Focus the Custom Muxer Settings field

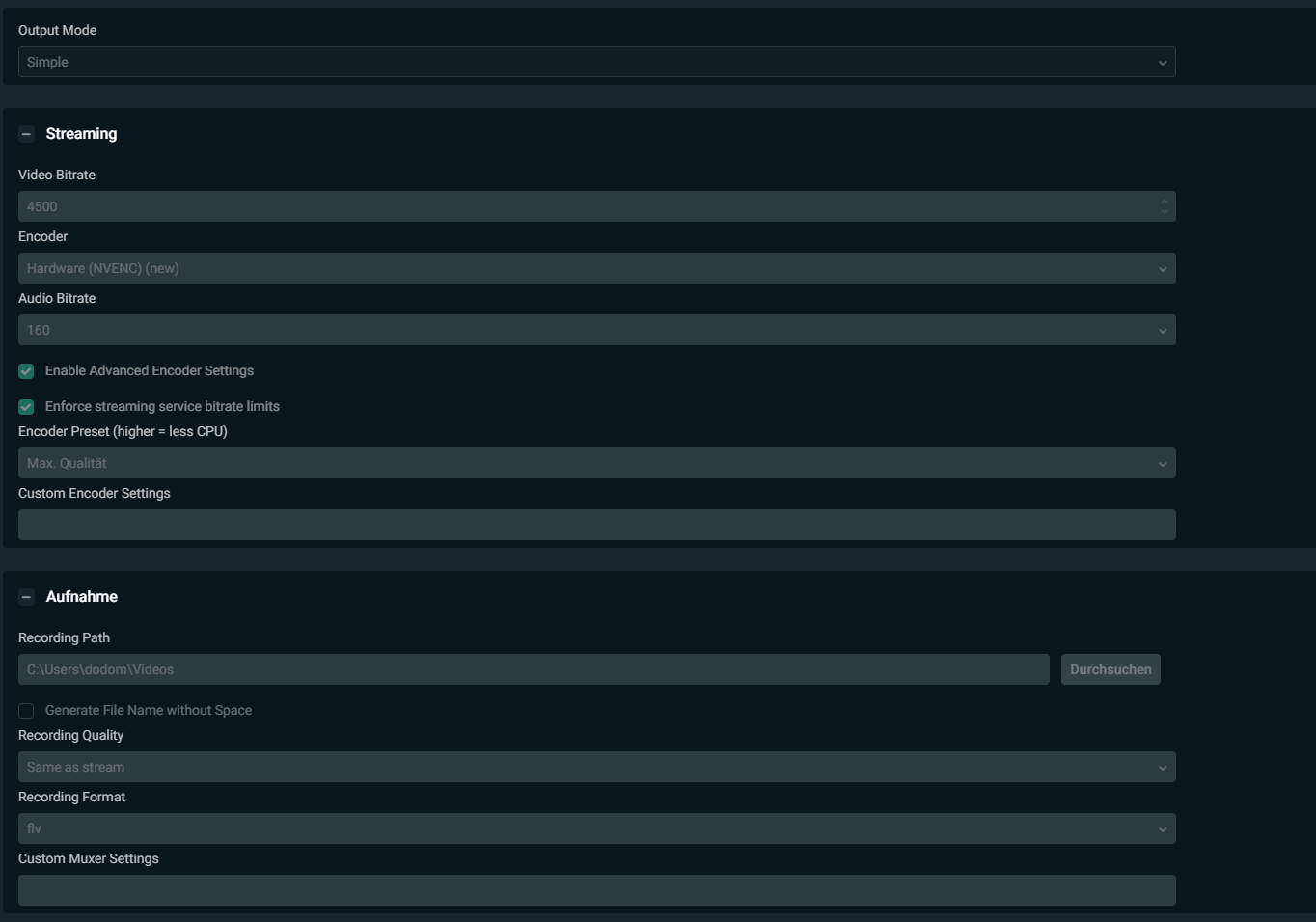[596, 890]
